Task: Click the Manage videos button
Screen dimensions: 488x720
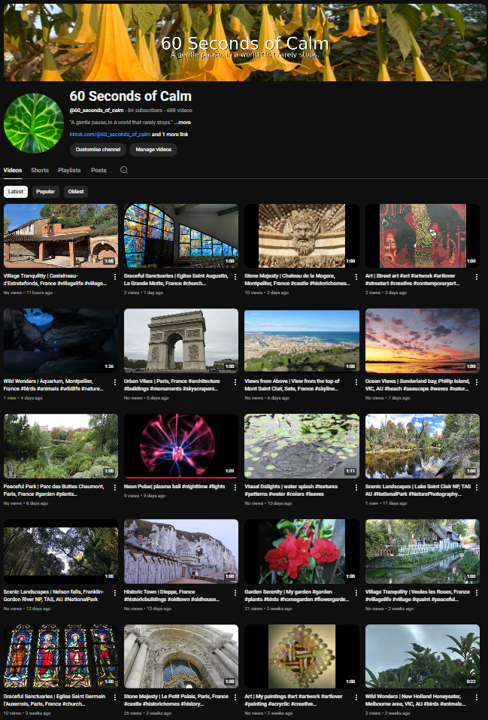Action: [153, 149]
